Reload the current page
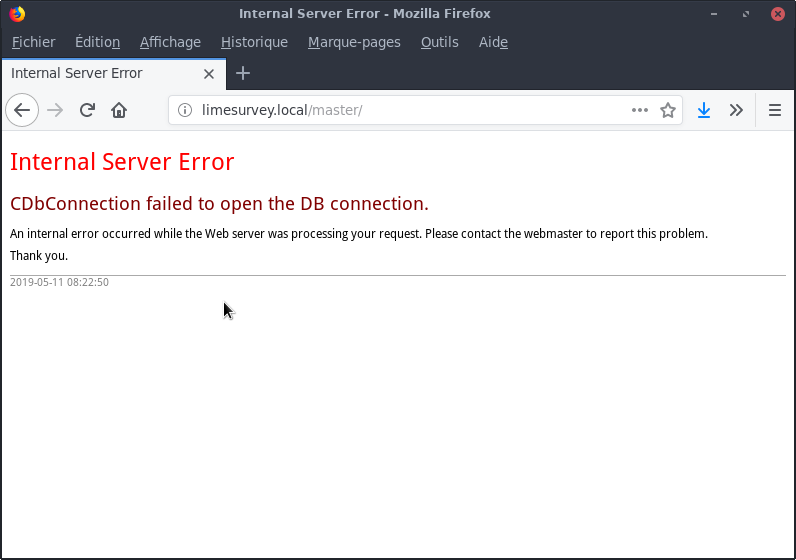796x560 pixels. tap(87, 110)
